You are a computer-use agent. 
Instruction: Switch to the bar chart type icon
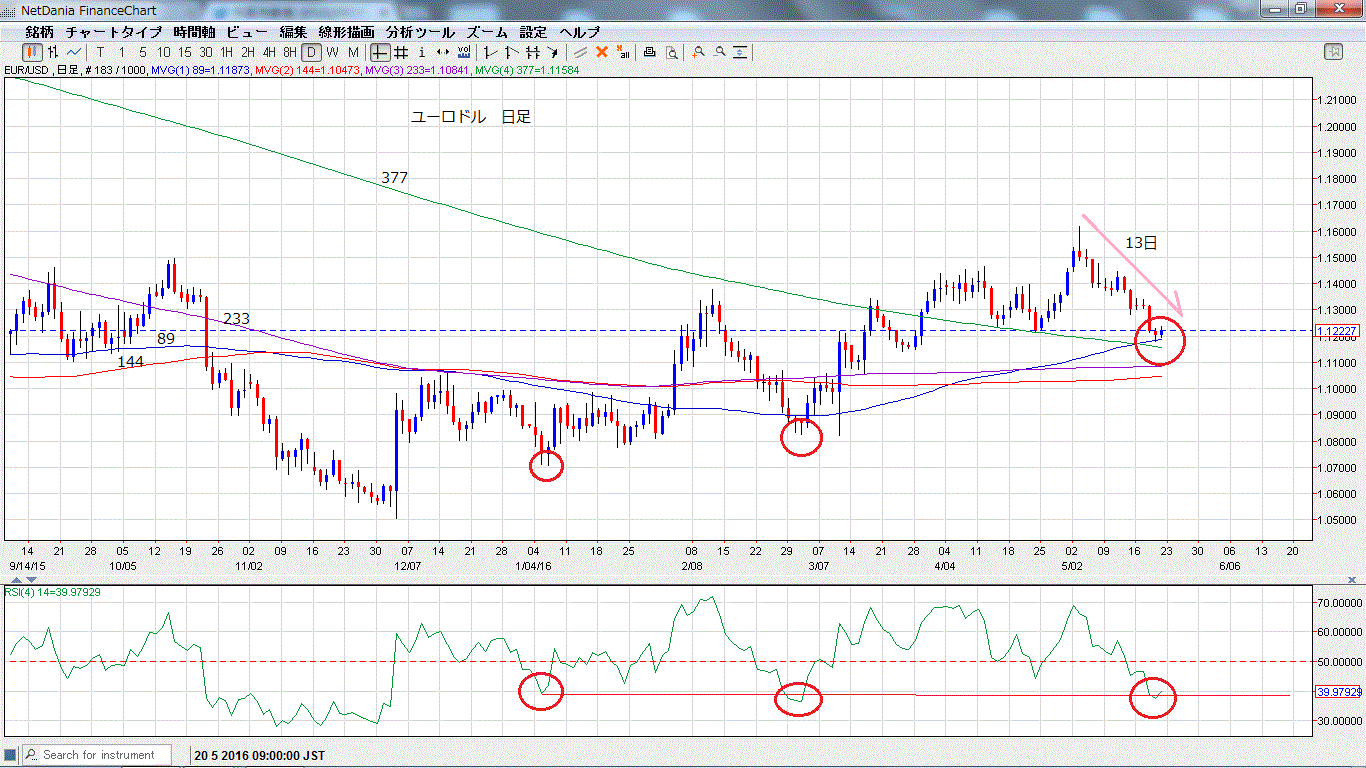point(53,52)
